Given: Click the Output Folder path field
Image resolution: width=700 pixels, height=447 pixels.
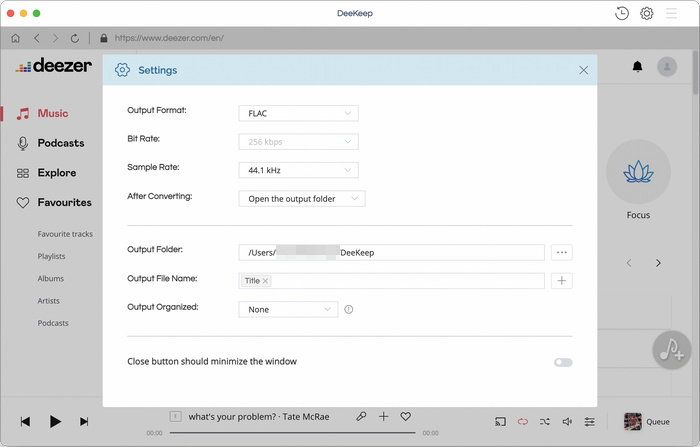Looking at the screenshot, I should point(392,253).
